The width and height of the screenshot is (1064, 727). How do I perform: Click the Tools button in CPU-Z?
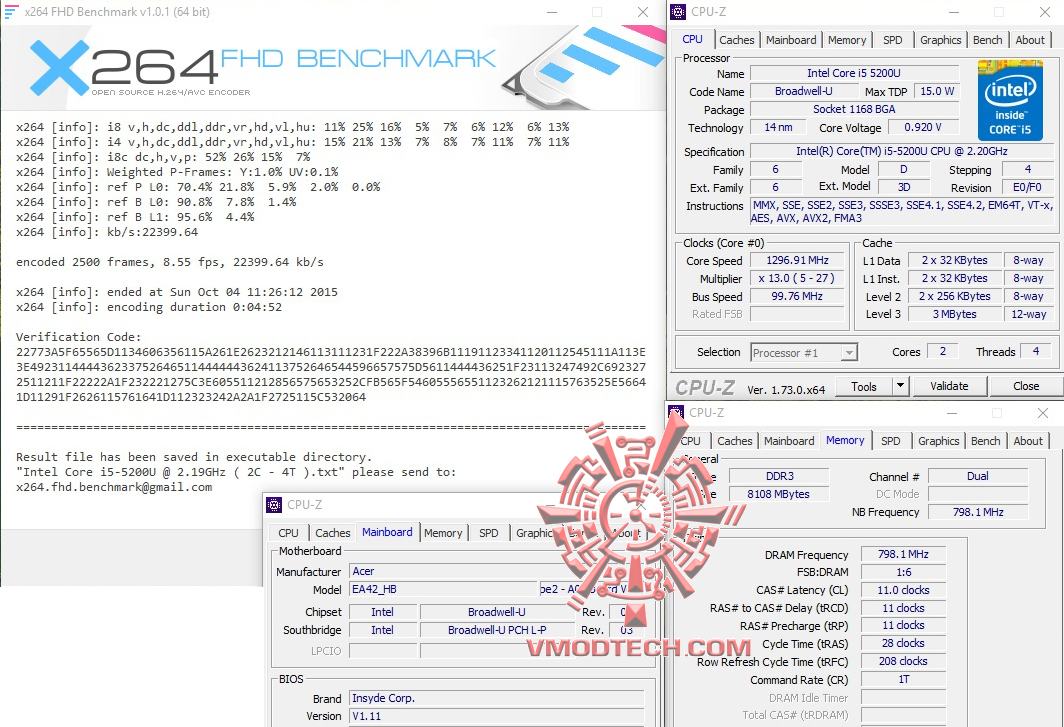click(x=863, y=386)
